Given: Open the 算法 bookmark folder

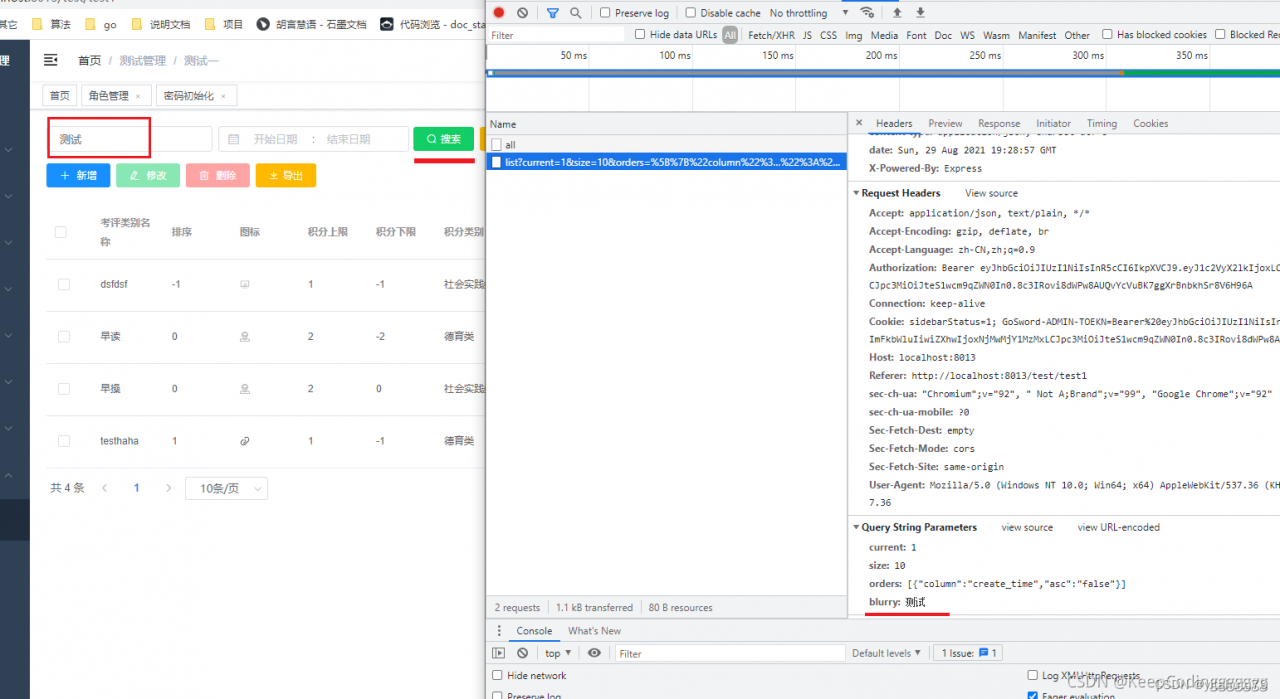Looking at the screenshot, I should point(52,23).
